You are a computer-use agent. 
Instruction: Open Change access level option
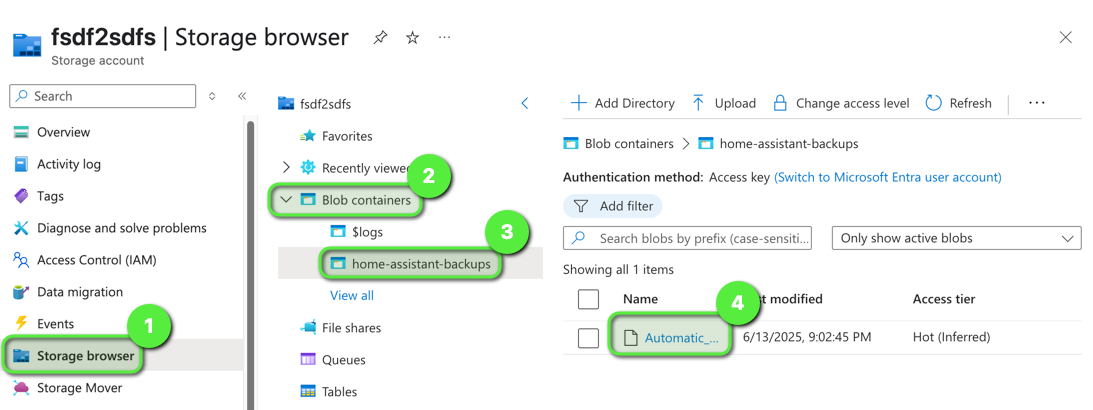point(841,103)
